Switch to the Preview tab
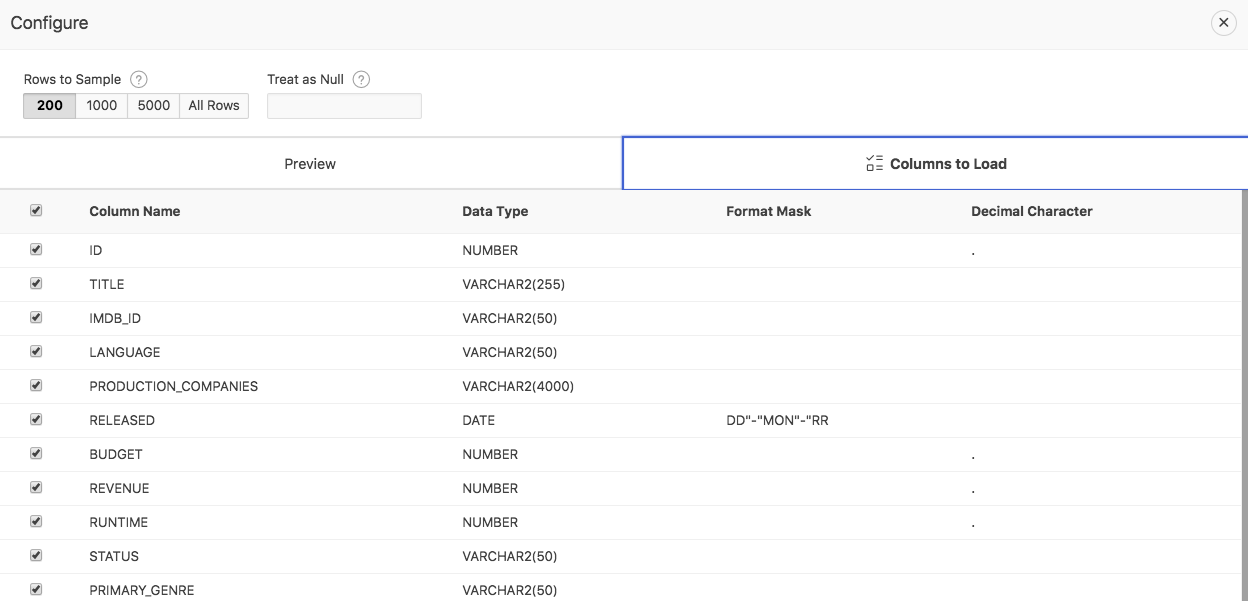 coord(310,164)
